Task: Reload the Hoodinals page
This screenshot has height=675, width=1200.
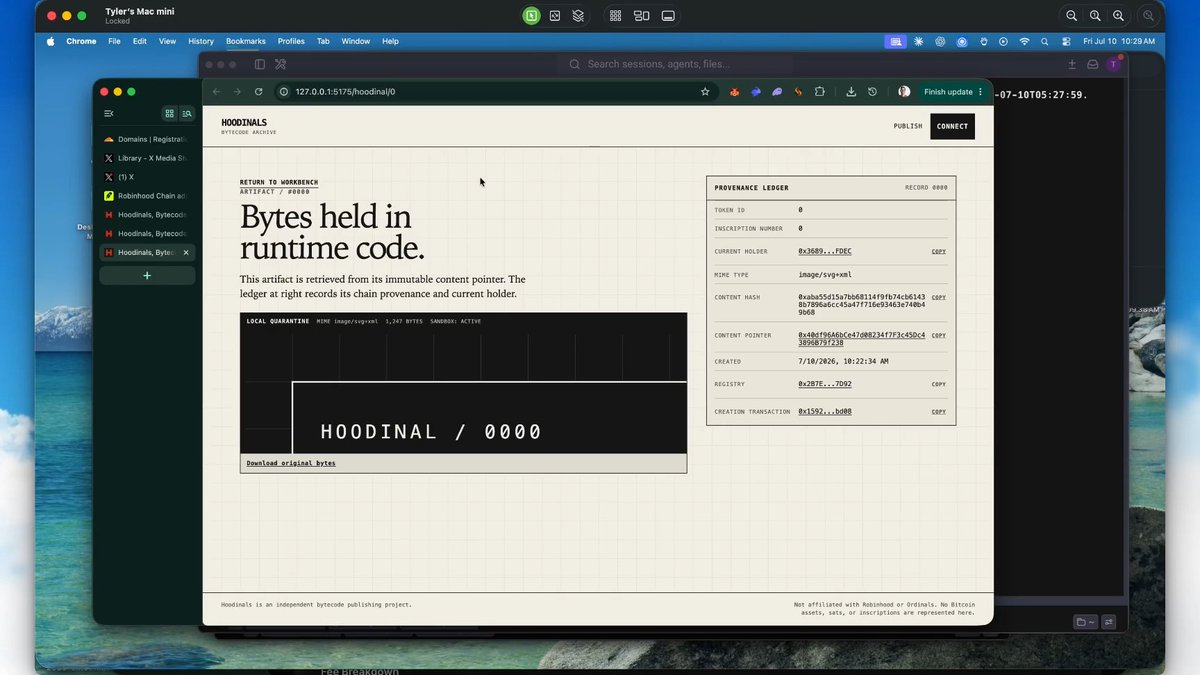Action: [x=258, y=91]
